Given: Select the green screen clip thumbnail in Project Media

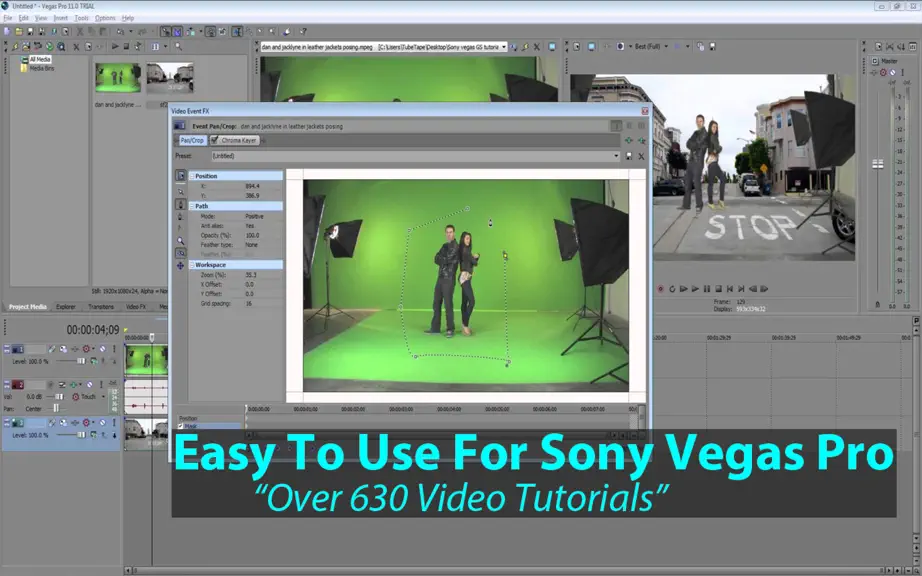Looking at the screenshot, I should [118, 78].
